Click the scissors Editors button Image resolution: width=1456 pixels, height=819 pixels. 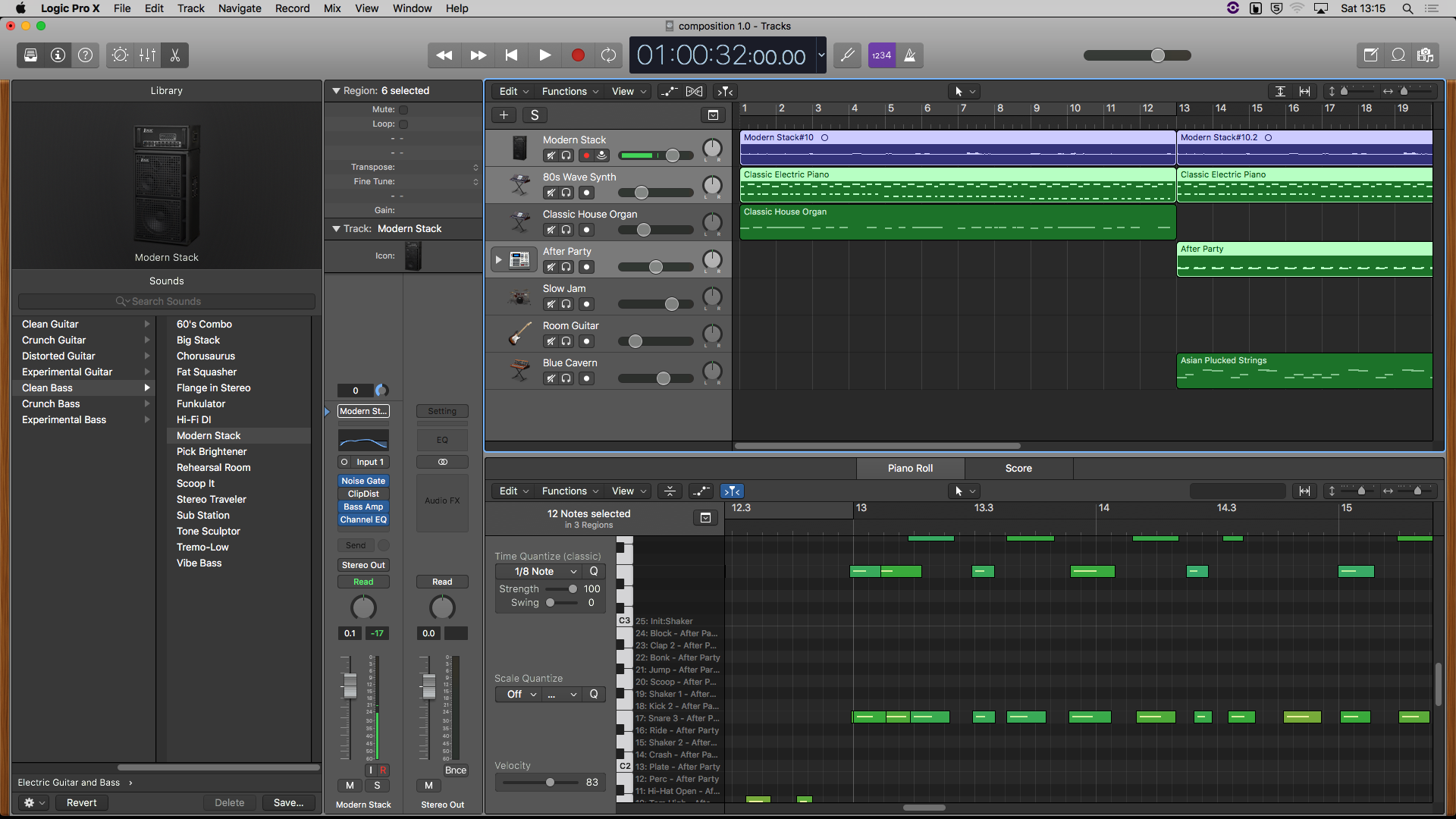pos(175,55)
